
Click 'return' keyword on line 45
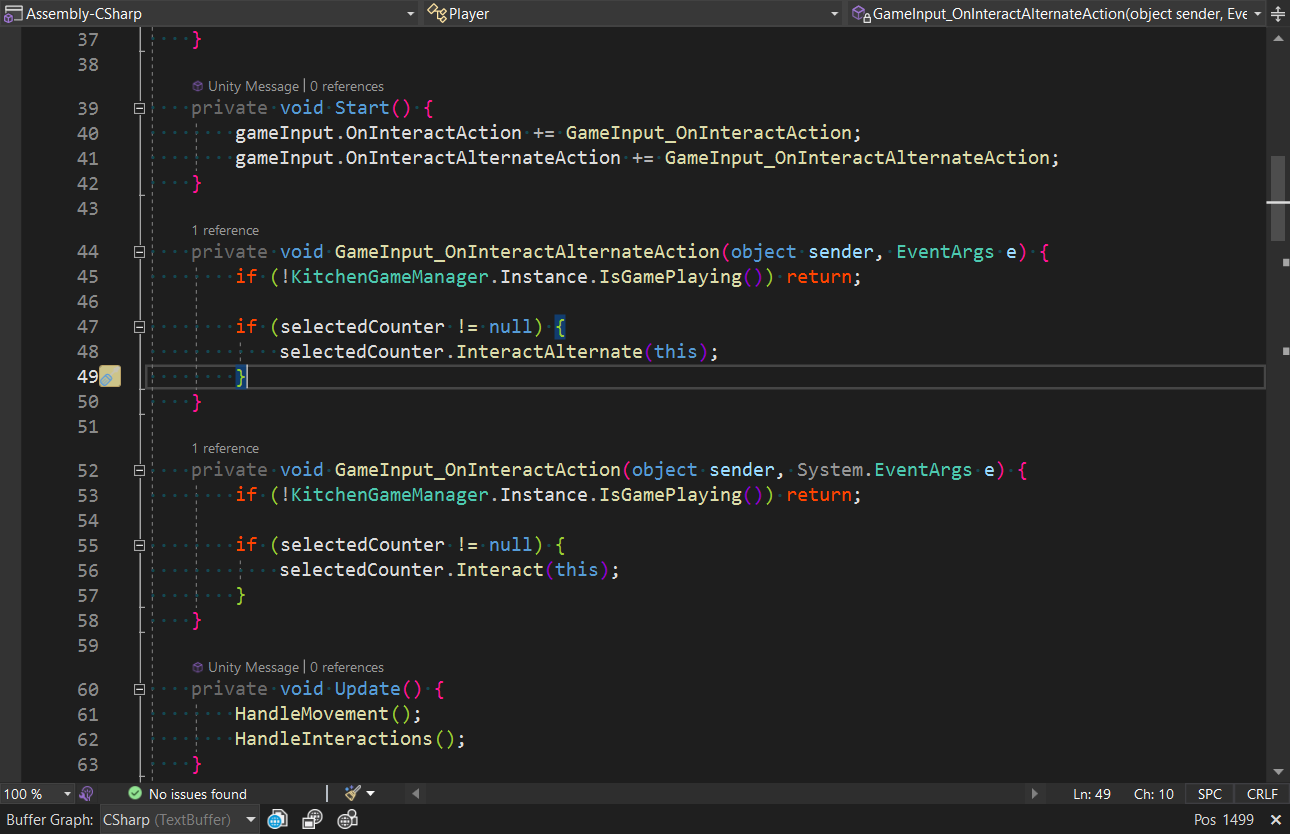click(819, 277)
